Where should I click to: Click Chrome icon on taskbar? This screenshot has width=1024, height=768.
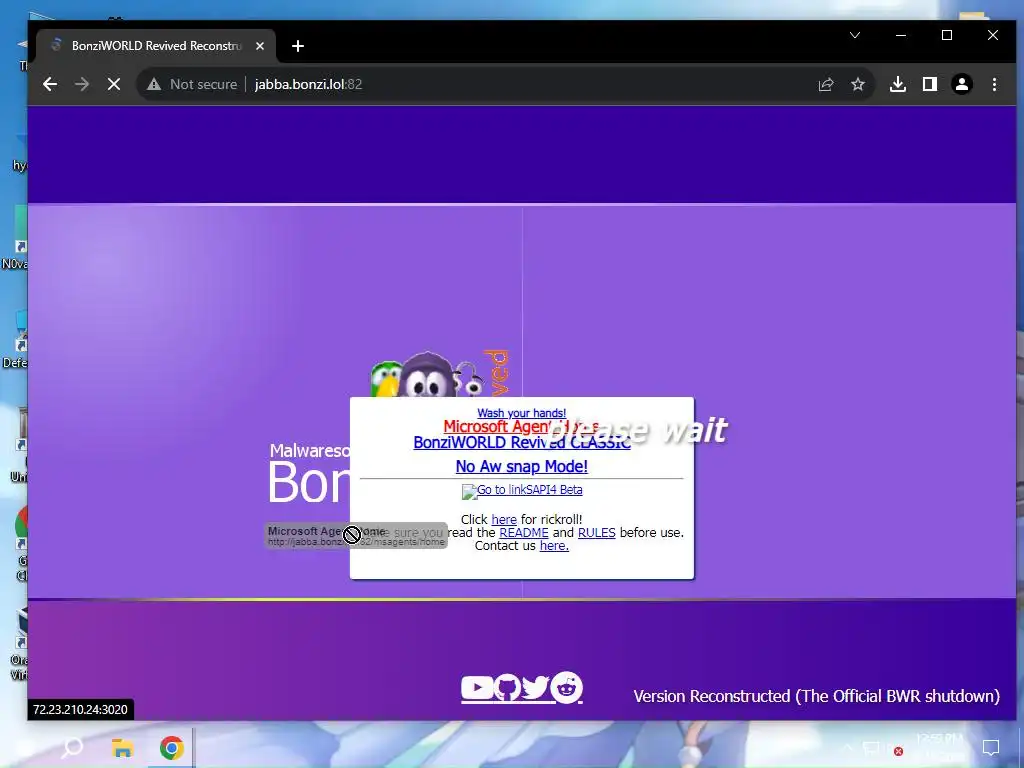pos(171,748)
